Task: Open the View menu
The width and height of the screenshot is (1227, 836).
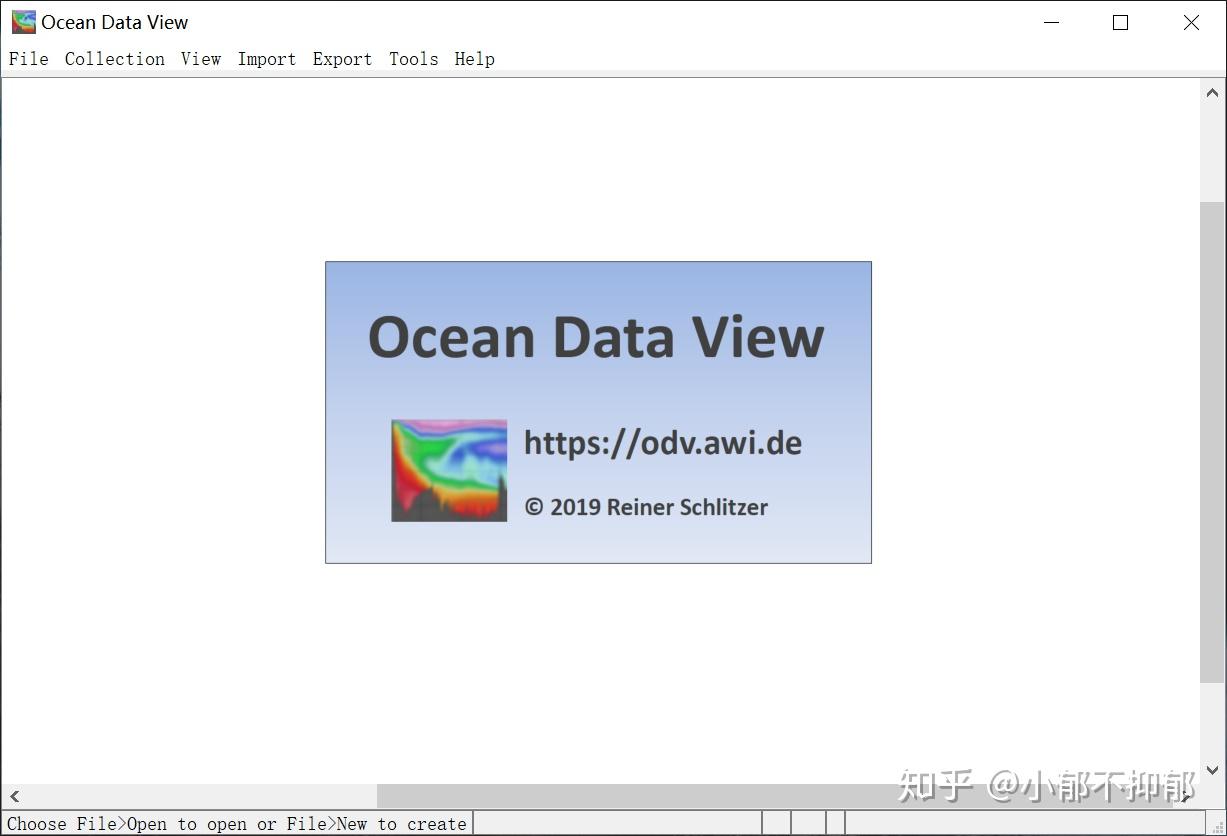Action: pyautogui.click(x=201, y=59)
